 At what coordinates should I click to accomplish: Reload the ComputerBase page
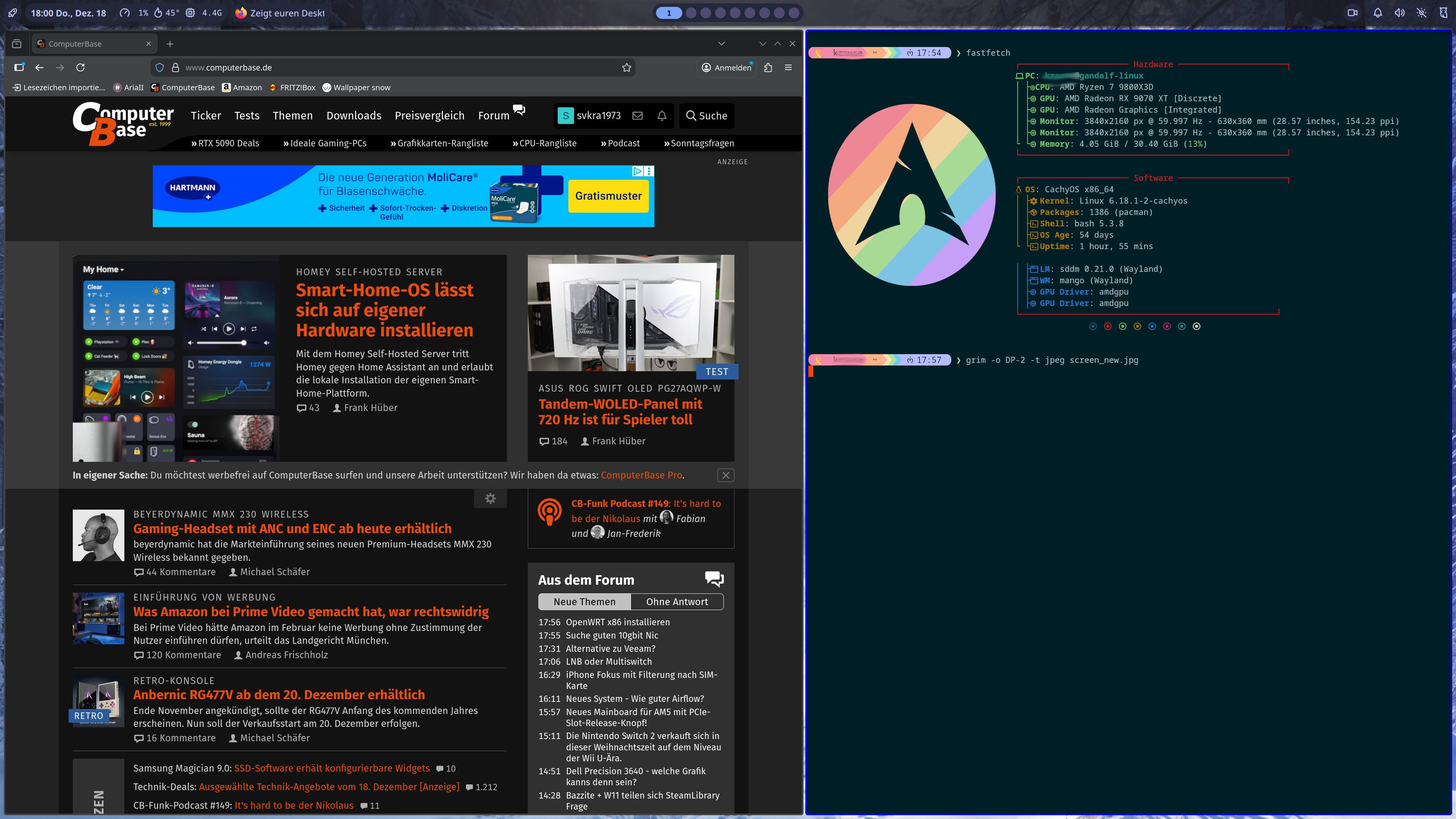point(80,68)
